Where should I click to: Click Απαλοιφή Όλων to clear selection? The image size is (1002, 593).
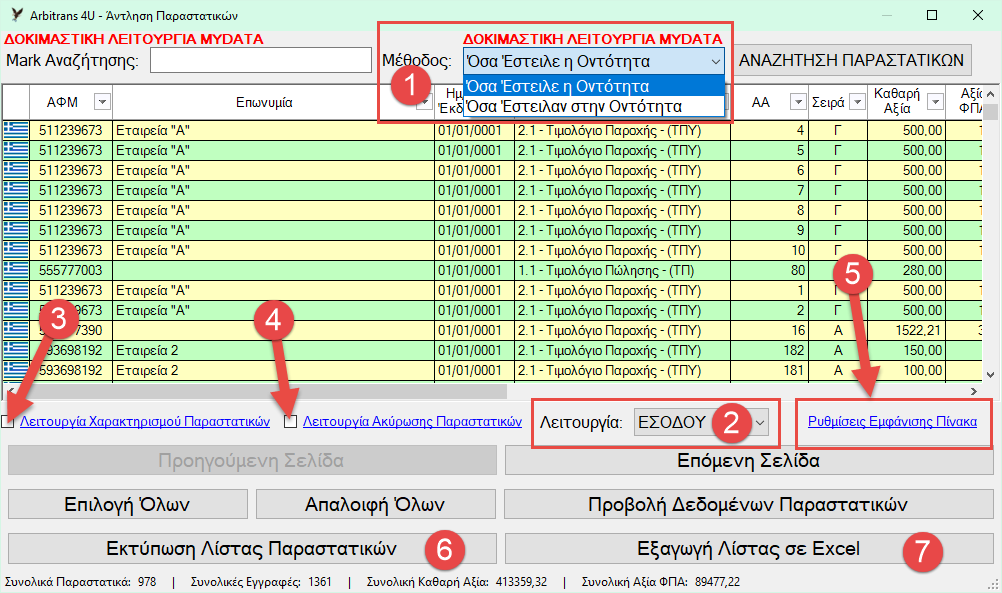pos(375,504)
